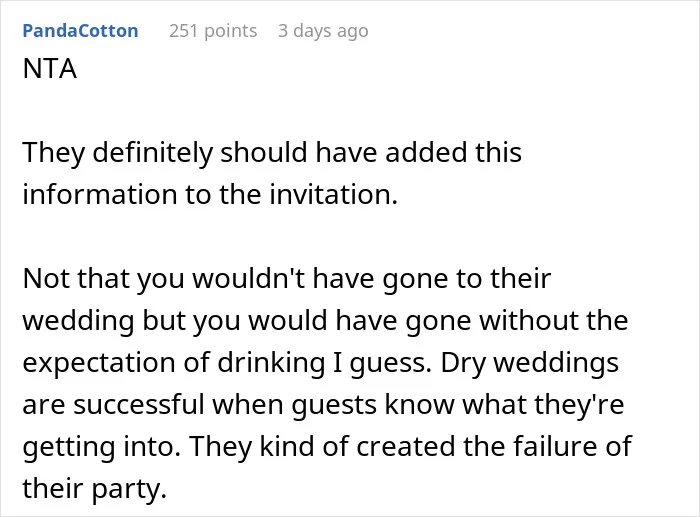
Task: Click the word "definitely"
Action: click(152, 152)
